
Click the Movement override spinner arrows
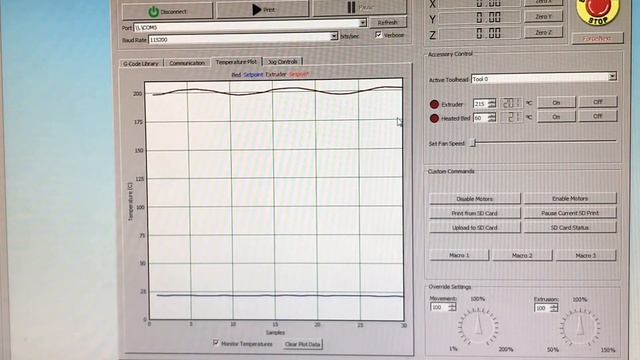[x=452, y=307]
